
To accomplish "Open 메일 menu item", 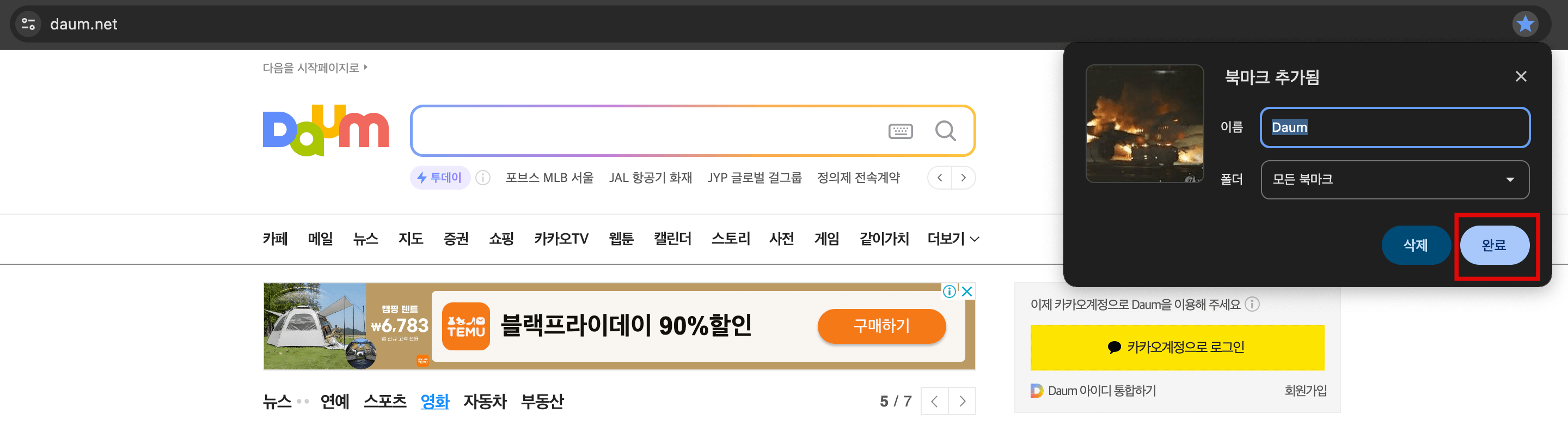I will 320,239.
